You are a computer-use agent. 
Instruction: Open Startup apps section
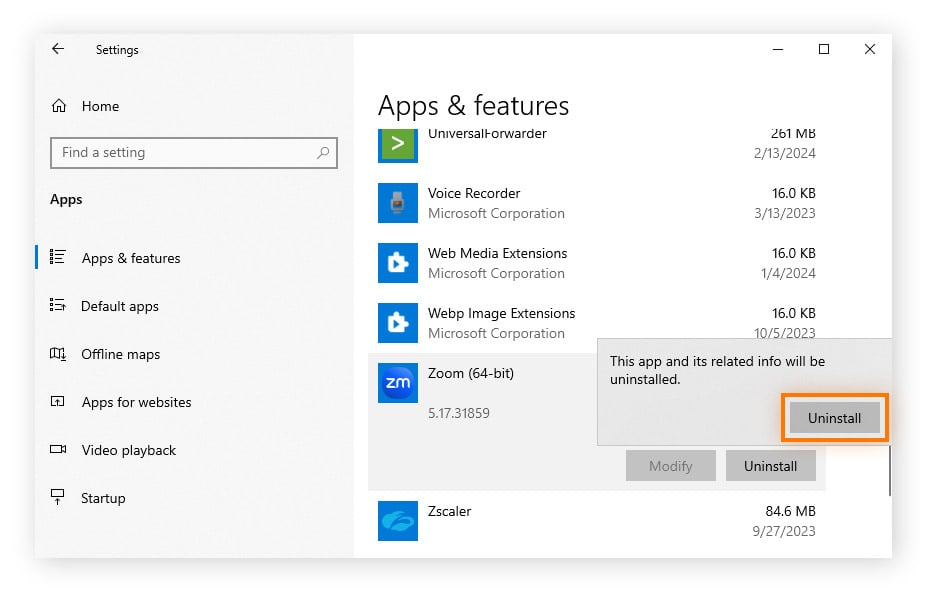[103, 498]
